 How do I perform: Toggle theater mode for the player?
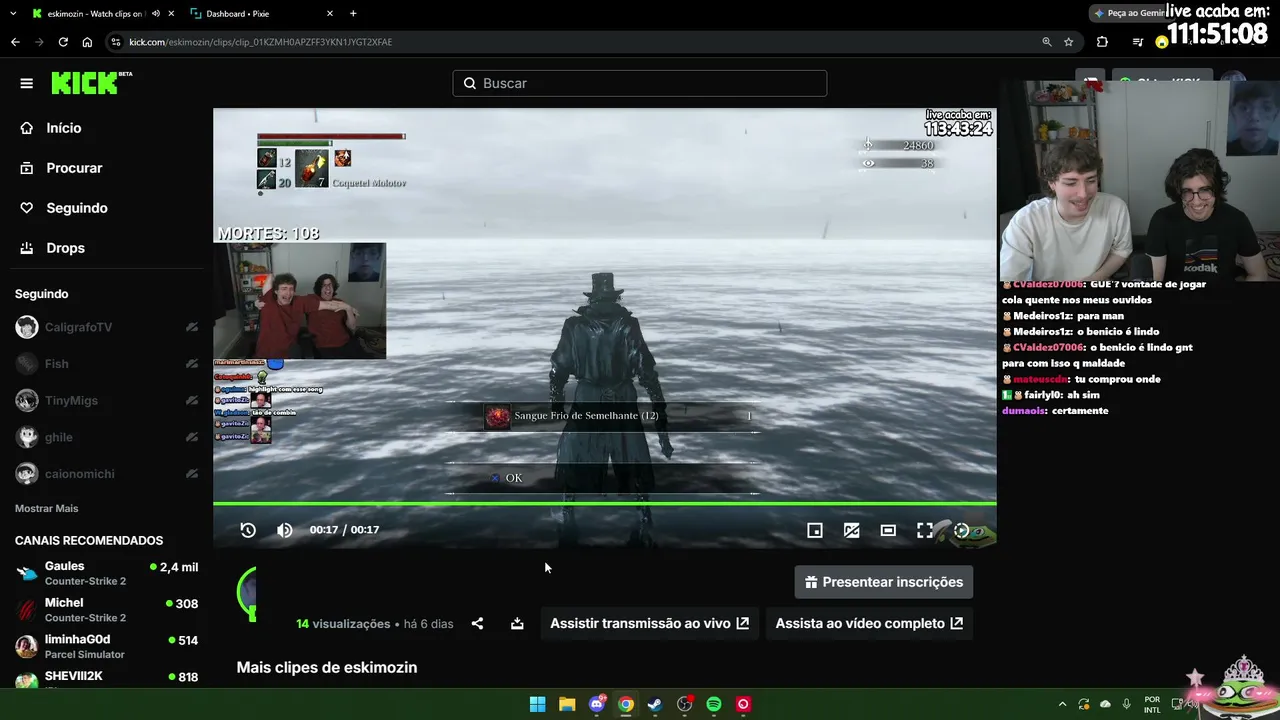888,530
